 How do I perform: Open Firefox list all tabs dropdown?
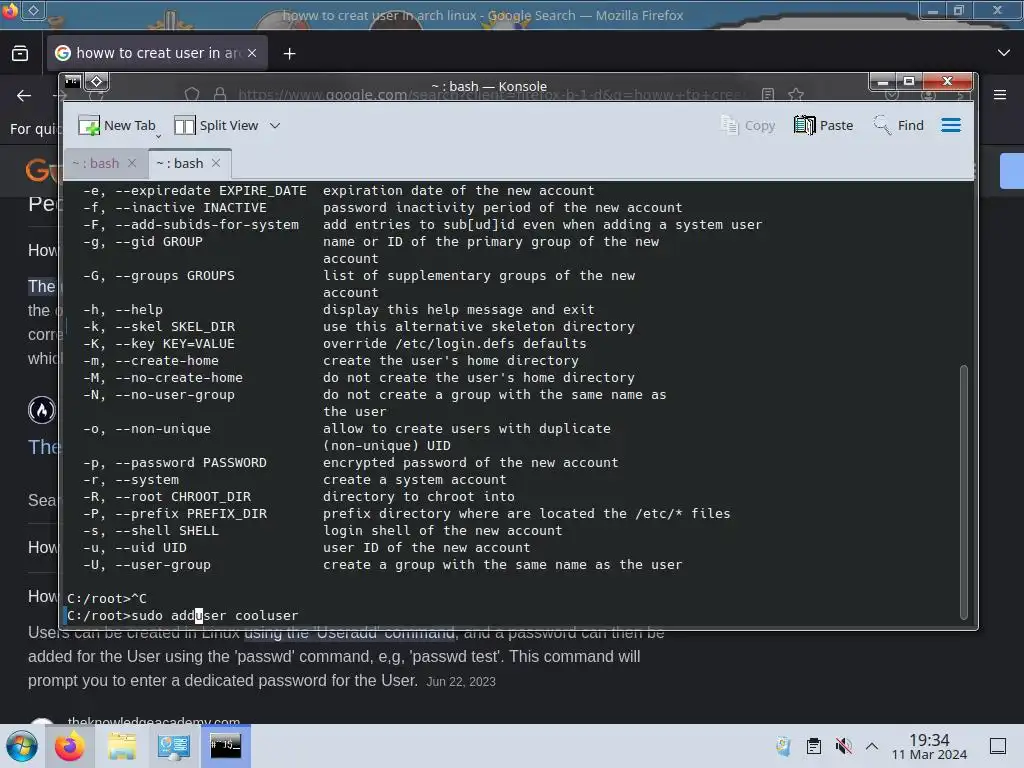click(x=1004, y=53)
